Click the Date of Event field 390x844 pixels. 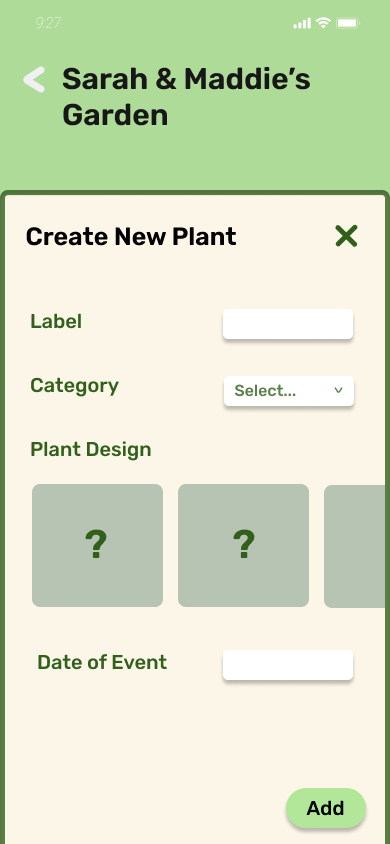tap(288, 665)
